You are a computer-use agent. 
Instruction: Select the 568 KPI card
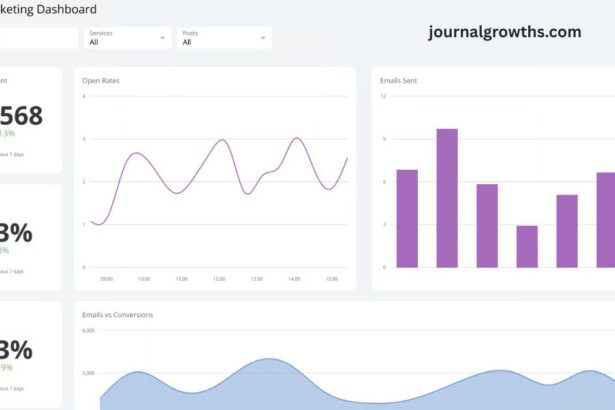tap(28, 118)
